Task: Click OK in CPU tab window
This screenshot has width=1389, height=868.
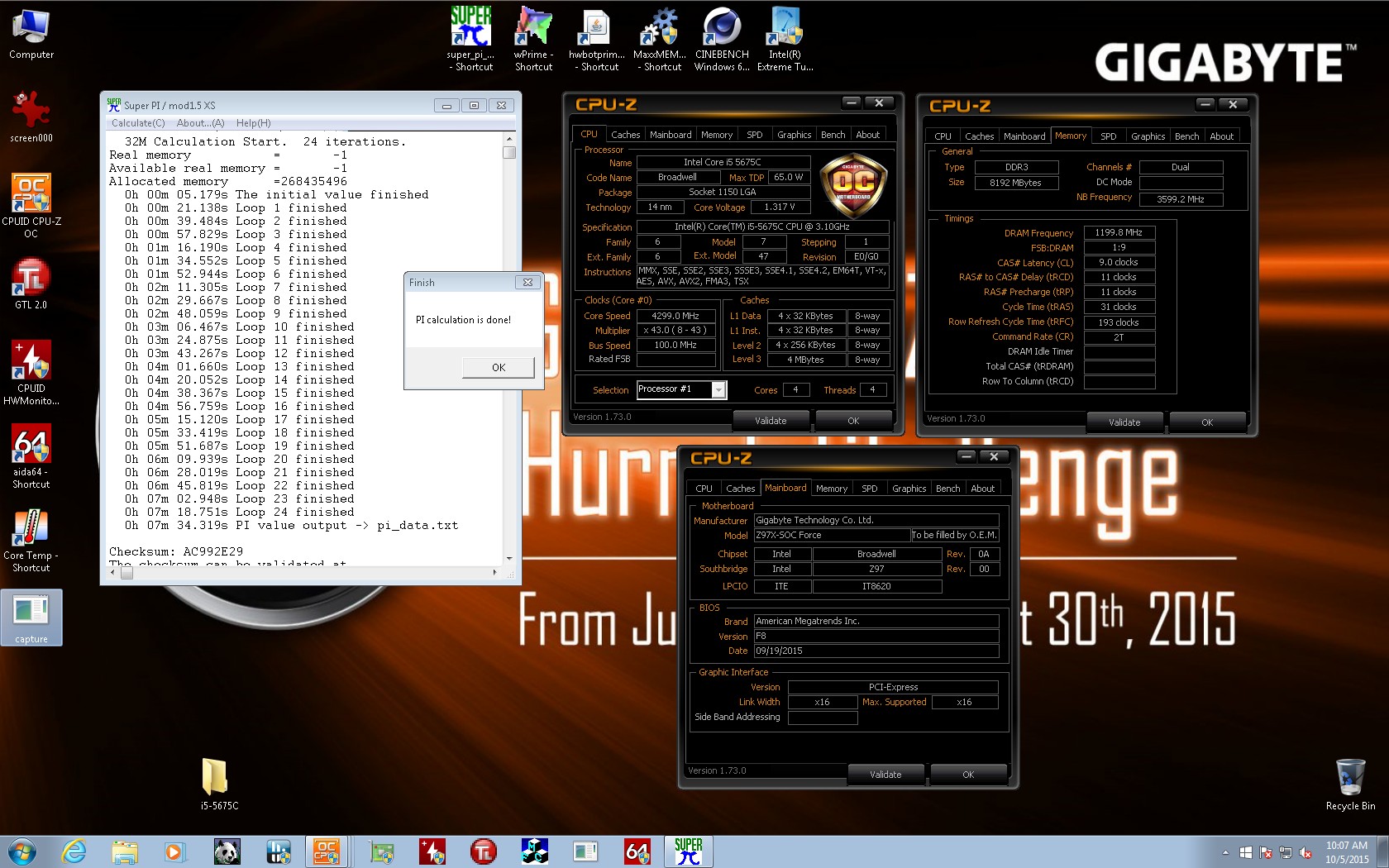Action: pos(853,421)
